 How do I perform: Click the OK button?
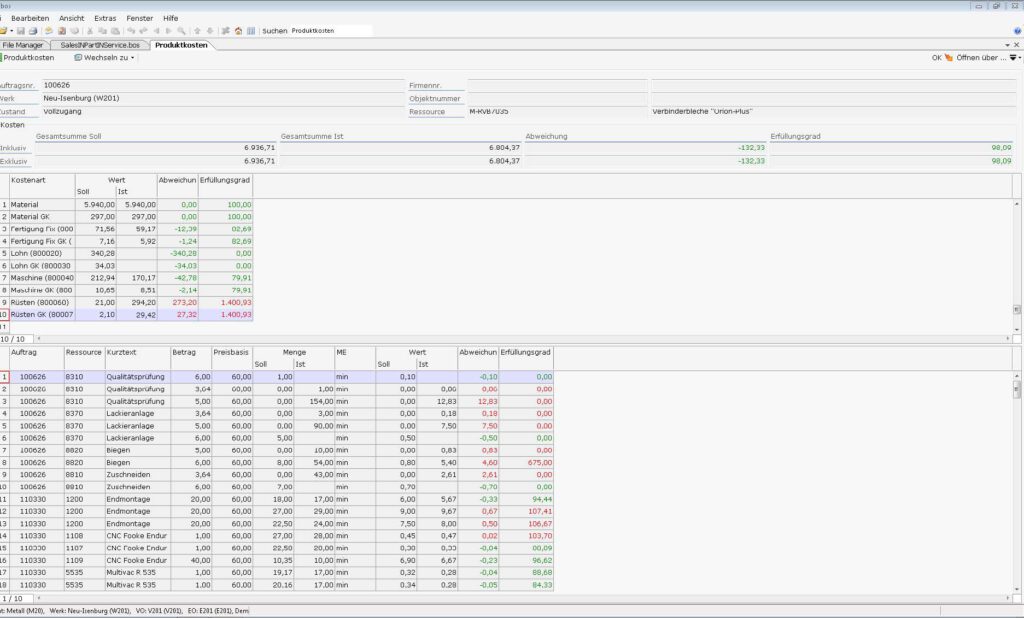[937, 58]
